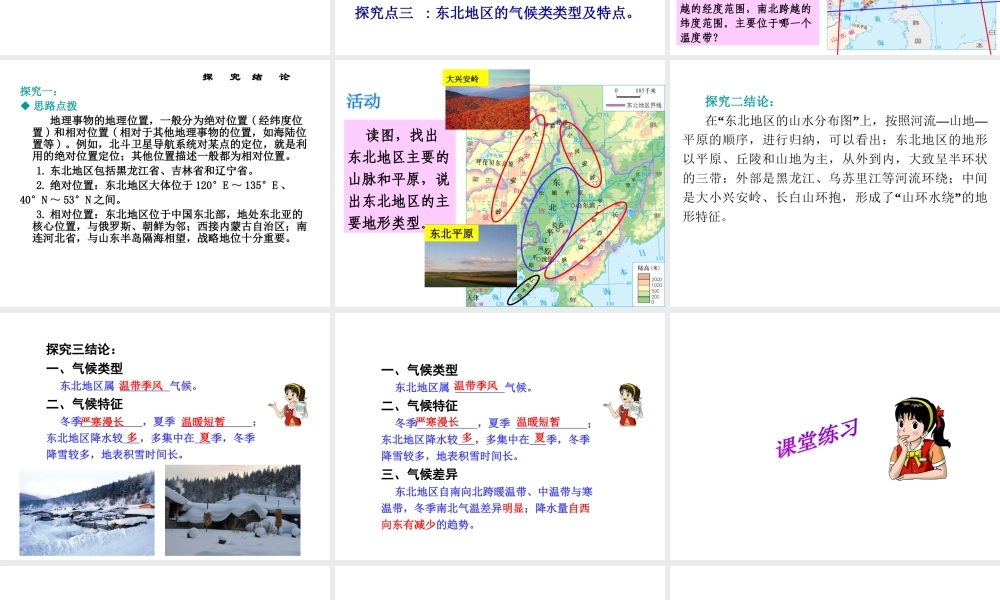The width and height of the screenshot is (1000, 600).
Task: Select the 课堂练习 slide thumbnail
Action: pyautogui.click(x=835, y=437)
